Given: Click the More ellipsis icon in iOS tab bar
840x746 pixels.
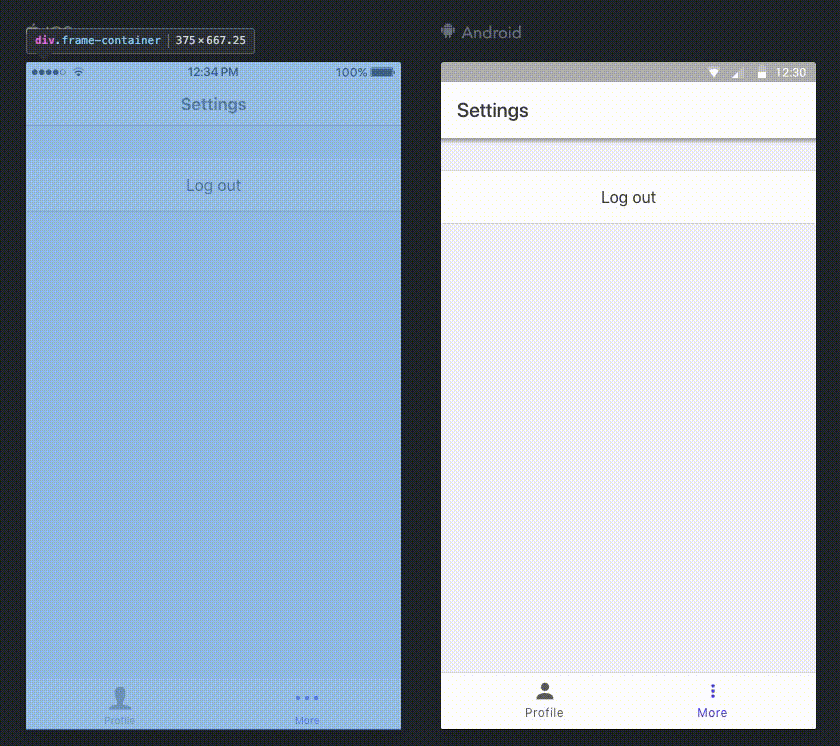Looking at the screenshot, I should [307, 697].
